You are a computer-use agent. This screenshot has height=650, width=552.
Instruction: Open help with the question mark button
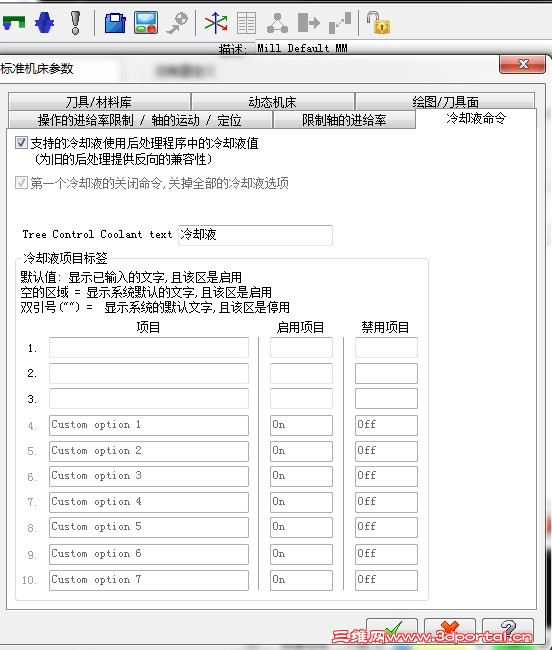coord(508,630)
